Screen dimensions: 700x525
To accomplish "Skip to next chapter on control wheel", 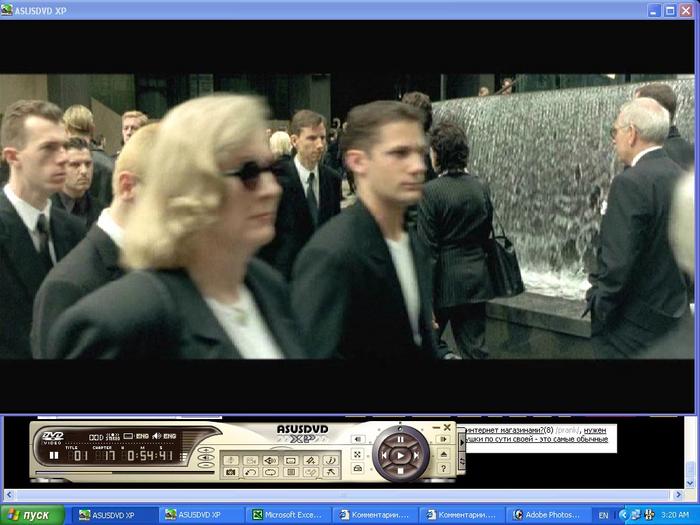I will 416,455.
